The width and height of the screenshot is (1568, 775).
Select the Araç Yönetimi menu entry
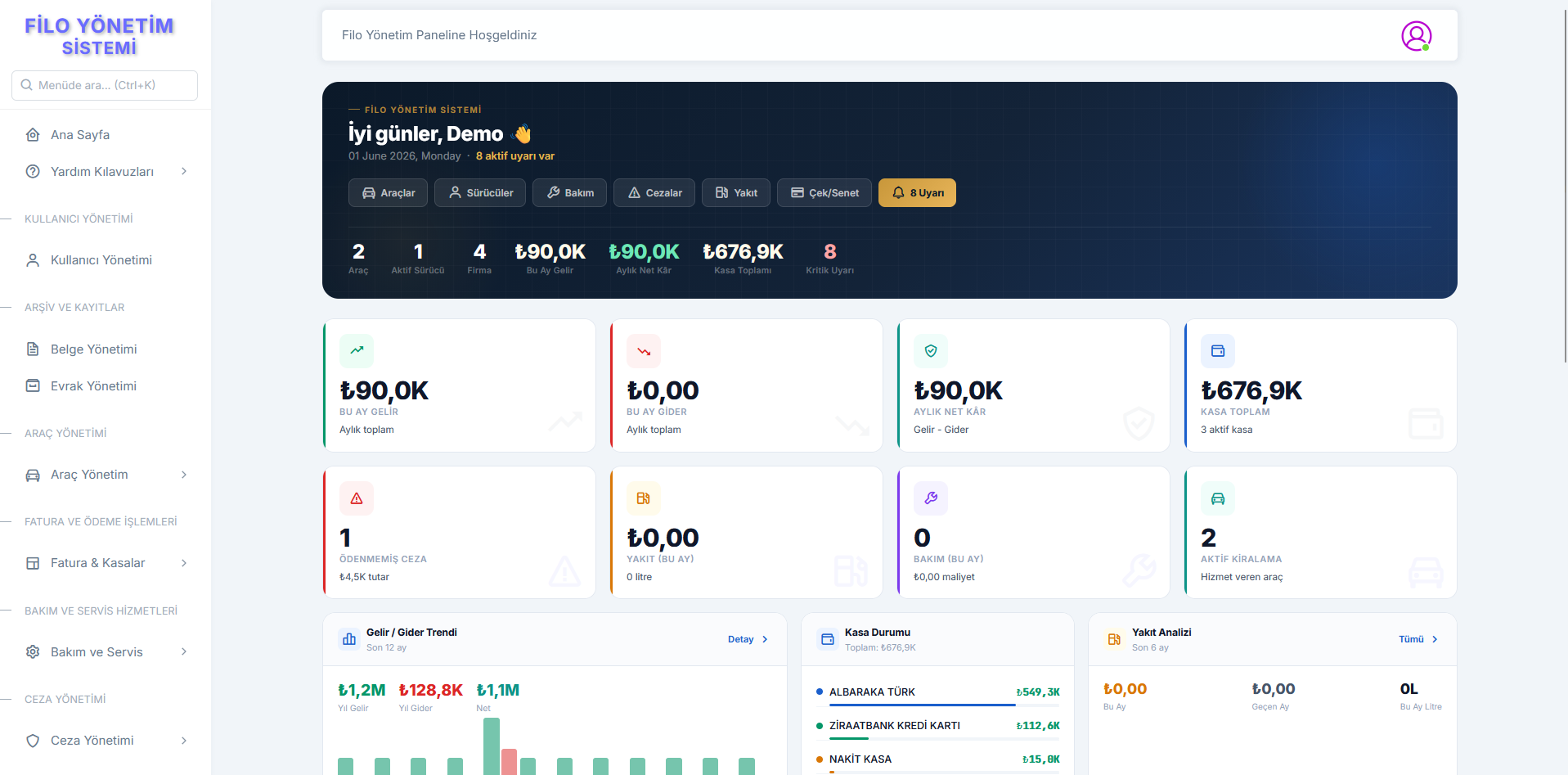106,475
